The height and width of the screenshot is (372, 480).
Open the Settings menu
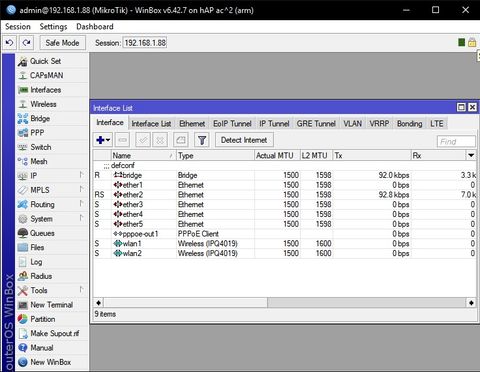pyautogui.click(x=53, y=27)
